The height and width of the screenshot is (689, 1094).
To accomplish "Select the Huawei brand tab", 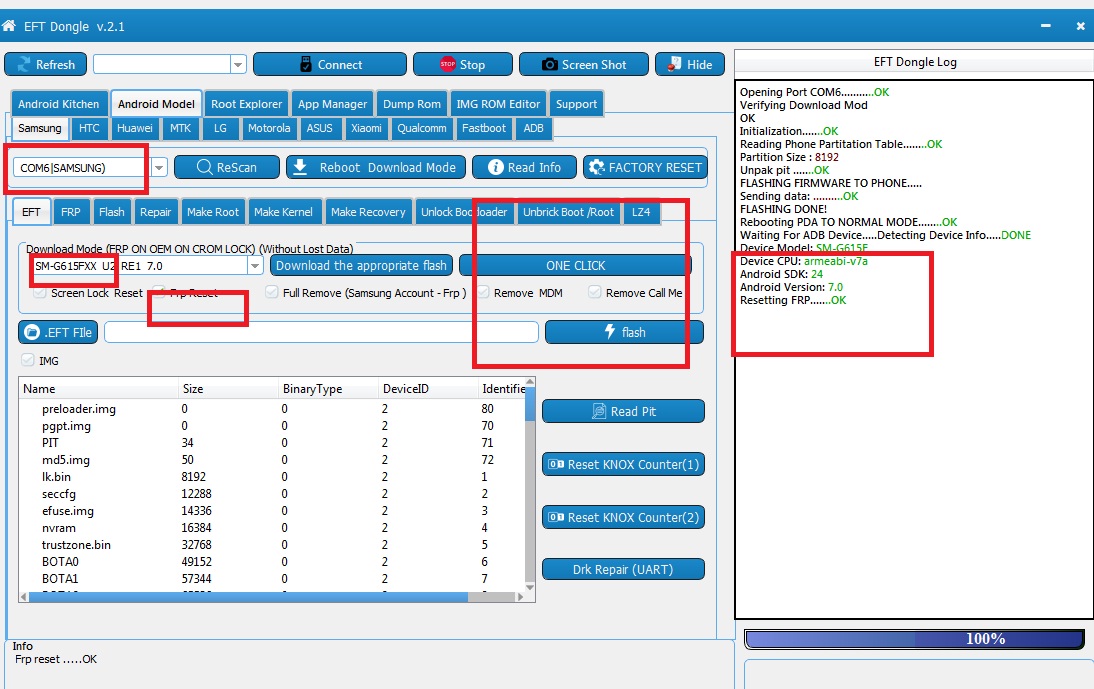I will tap(135, 128).
